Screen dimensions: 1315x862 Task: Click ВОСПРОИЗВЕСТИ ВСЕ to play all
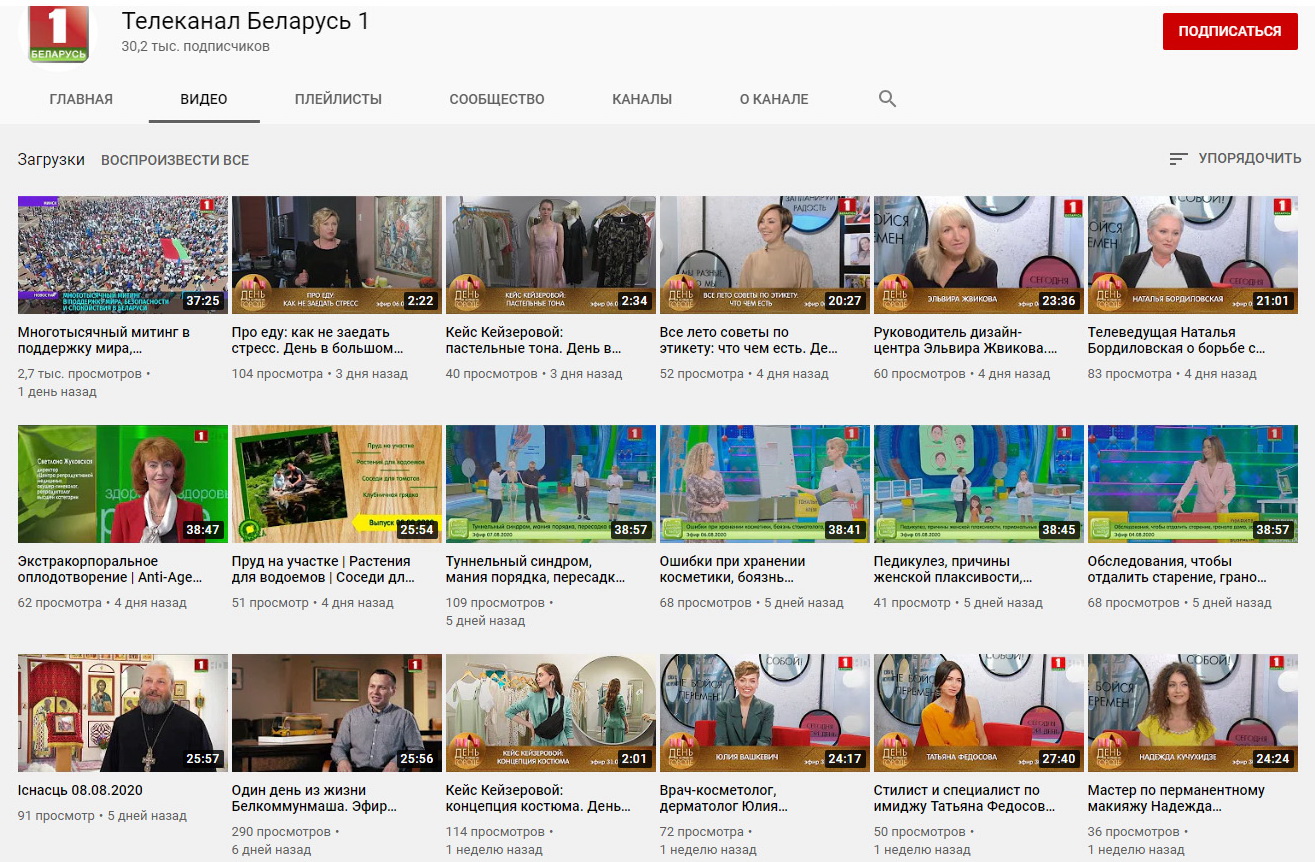click(175, 160)
